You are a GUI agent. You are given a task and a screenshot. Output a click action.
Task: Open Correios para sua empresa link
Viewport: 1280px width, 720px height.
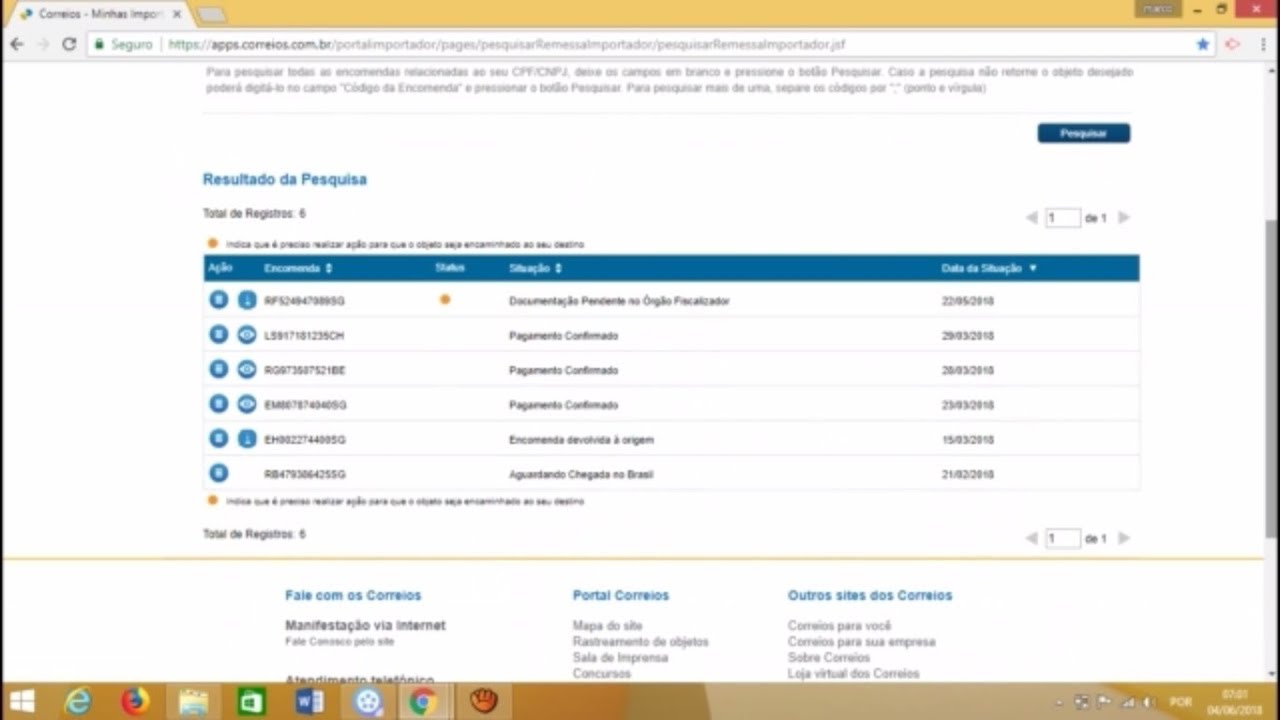click(x=861, y=642)
